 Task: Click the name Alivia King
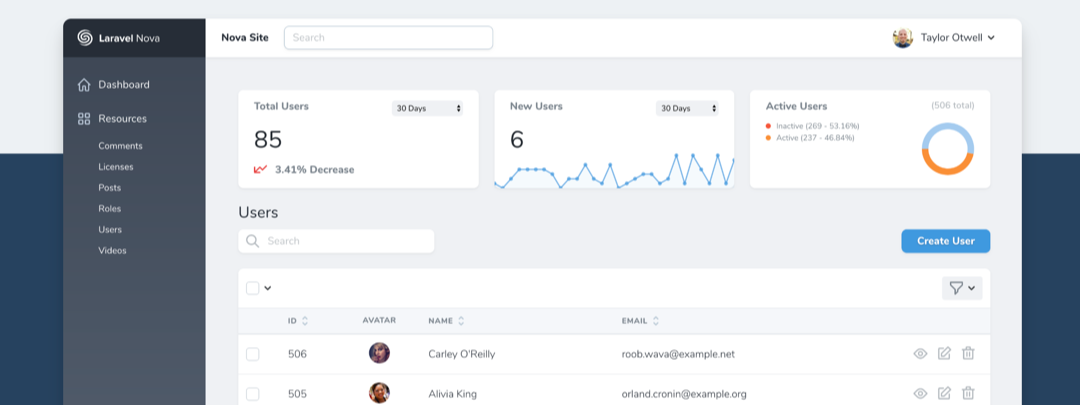(453, 394)
